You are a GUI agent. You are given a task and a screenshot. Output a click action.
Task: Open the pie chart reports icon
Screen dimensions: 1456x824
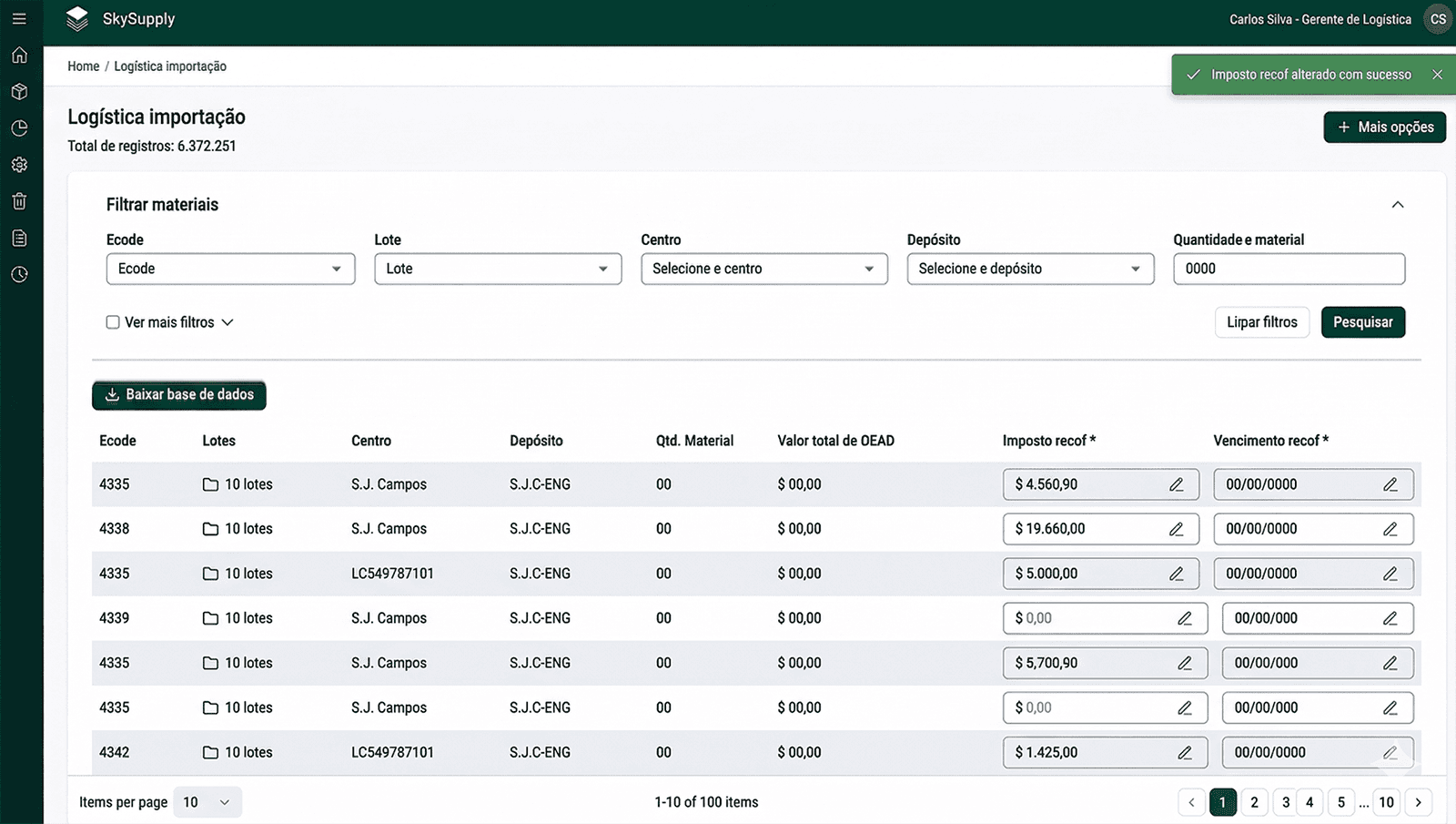pyautogui.click(x=19, y=128)
